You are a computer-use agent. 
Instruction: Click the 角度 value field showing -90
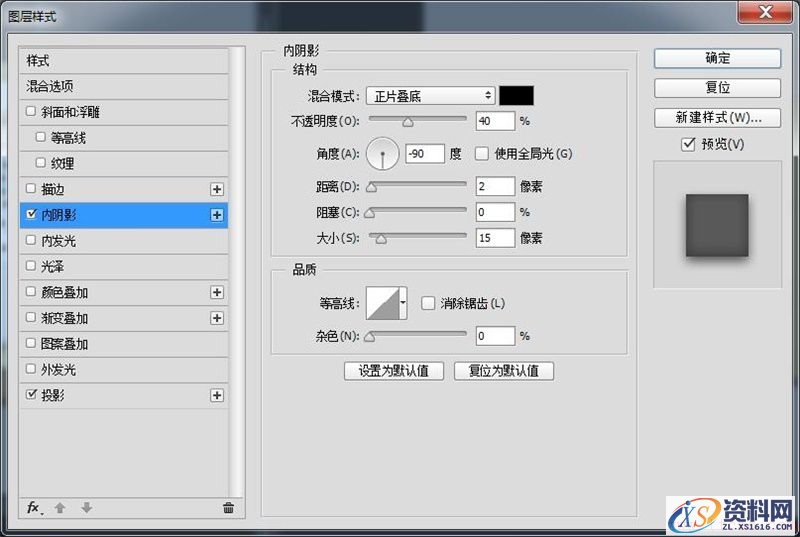[x=425, y=154]
